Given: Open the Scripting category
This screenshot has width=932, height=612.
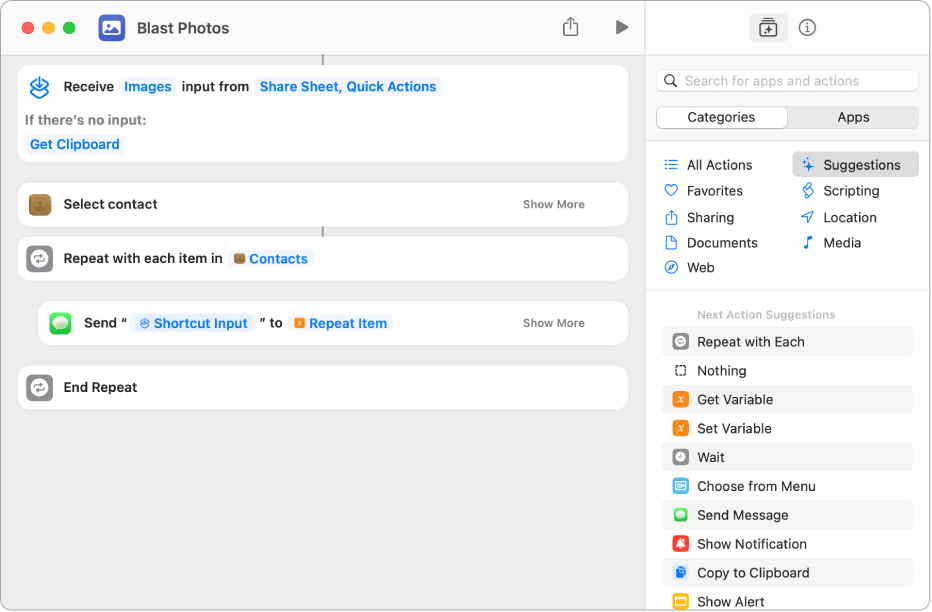Looking at the screenshot, I should 850,191.
